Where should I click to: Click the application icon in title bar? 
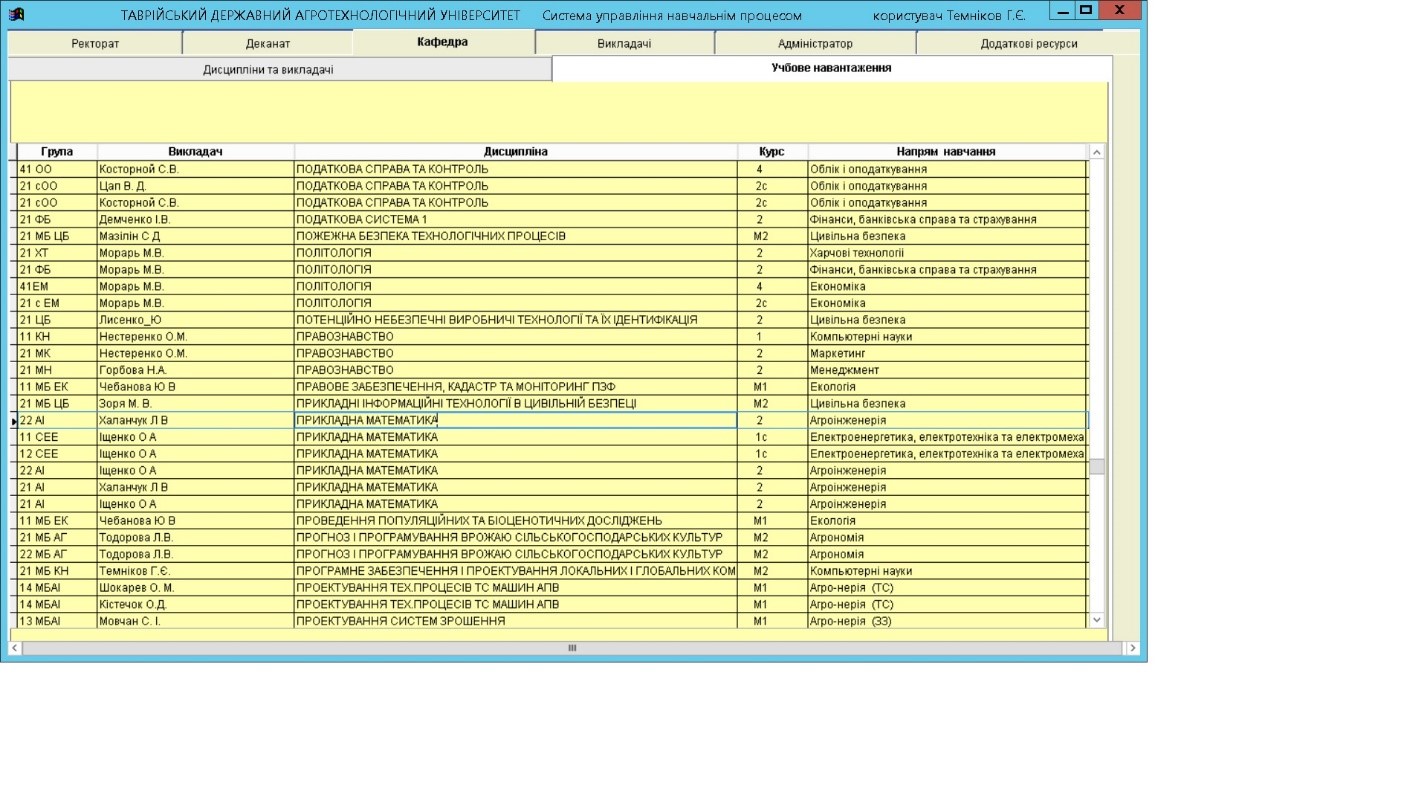pyautogui.click(x=16, y=15)
